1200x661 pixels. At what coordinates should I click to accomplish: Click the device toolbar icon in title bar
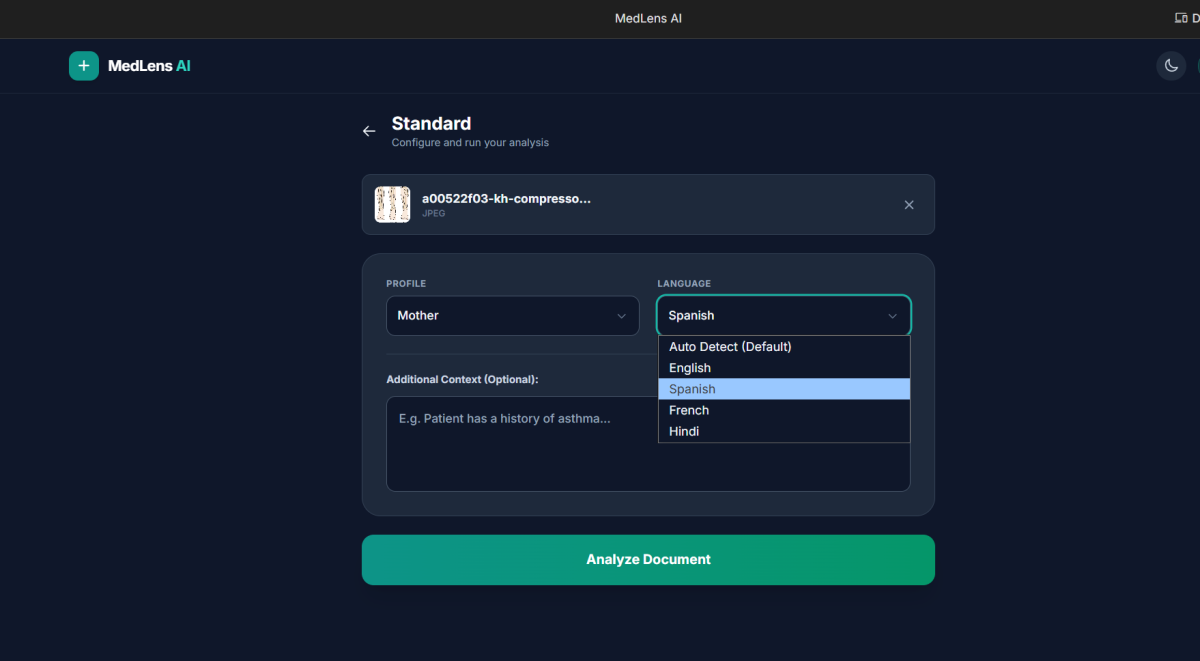pos(1181,18)
